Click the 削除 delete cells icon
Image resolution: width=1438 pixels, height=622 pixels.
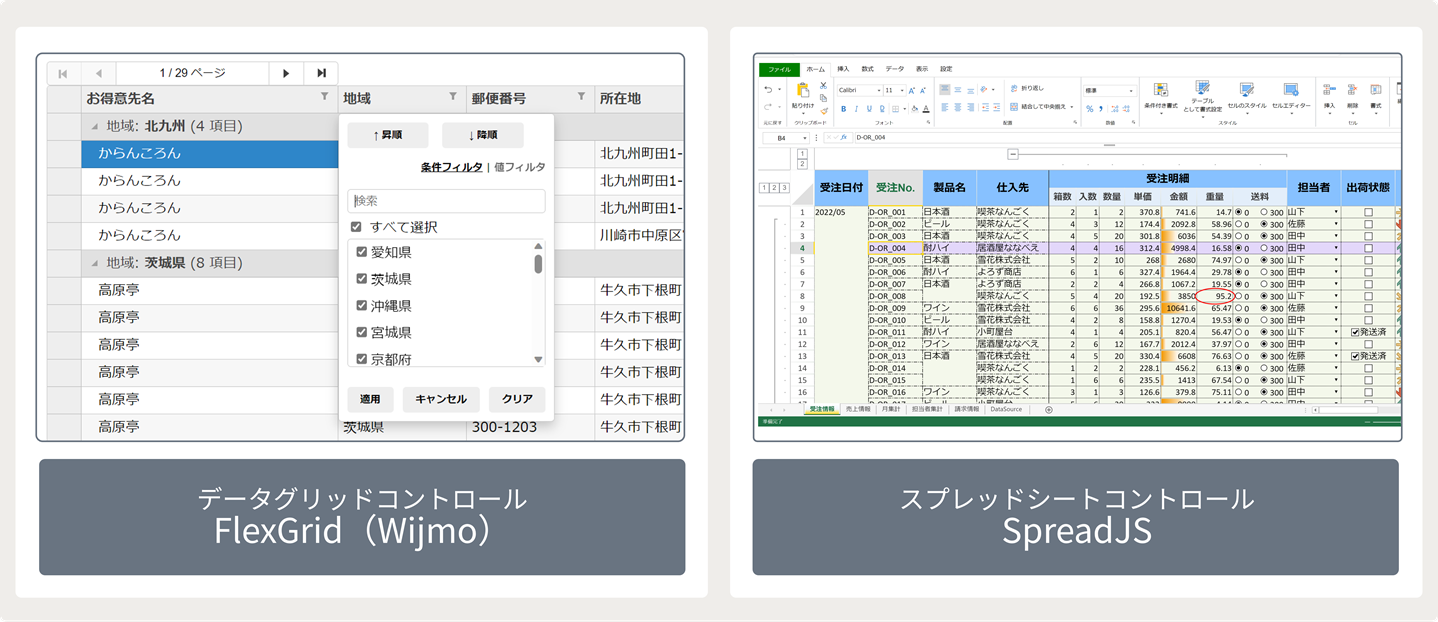click(x=1352, y=90)
